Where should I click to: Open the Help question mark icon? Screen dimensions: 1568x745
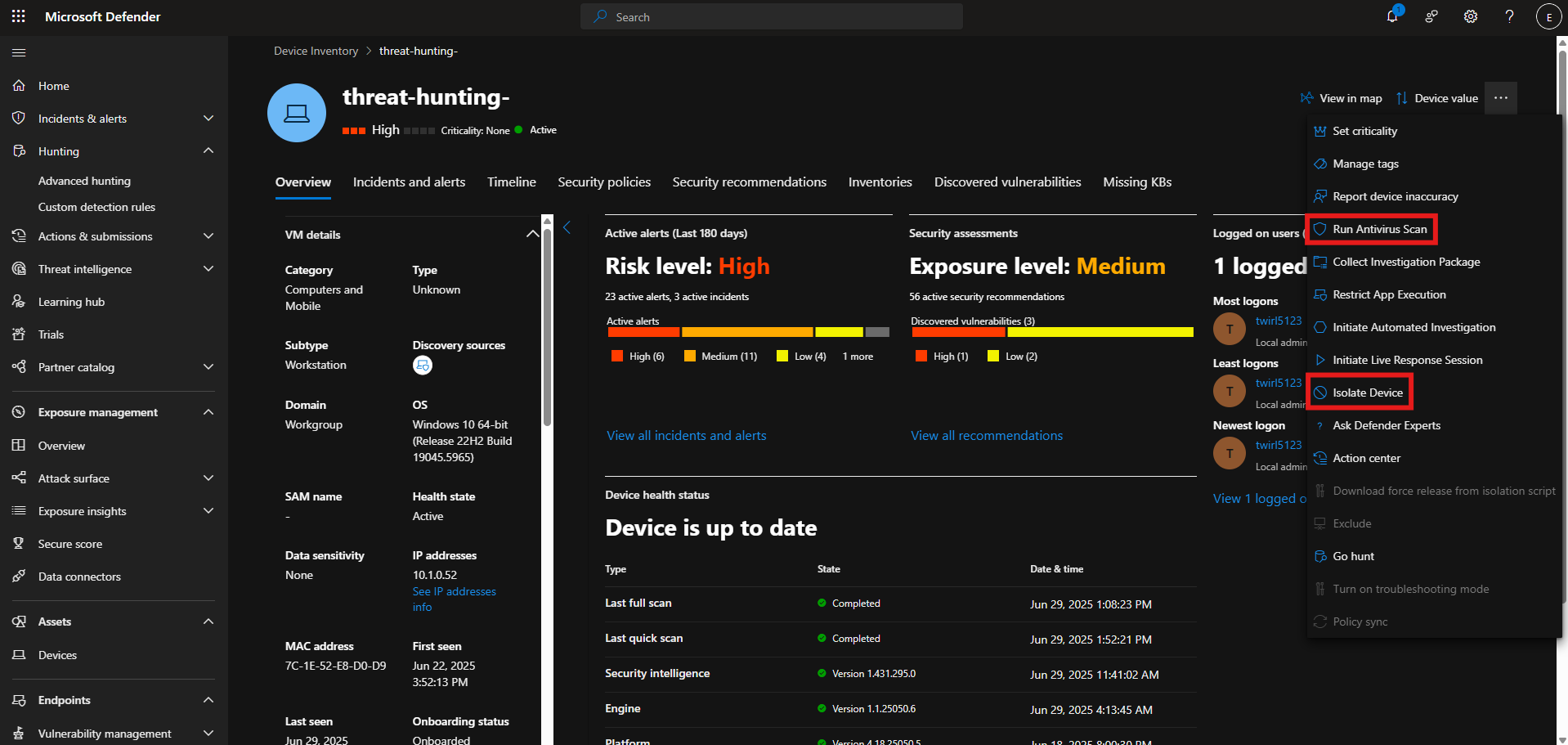click(x=1510, y=16)
